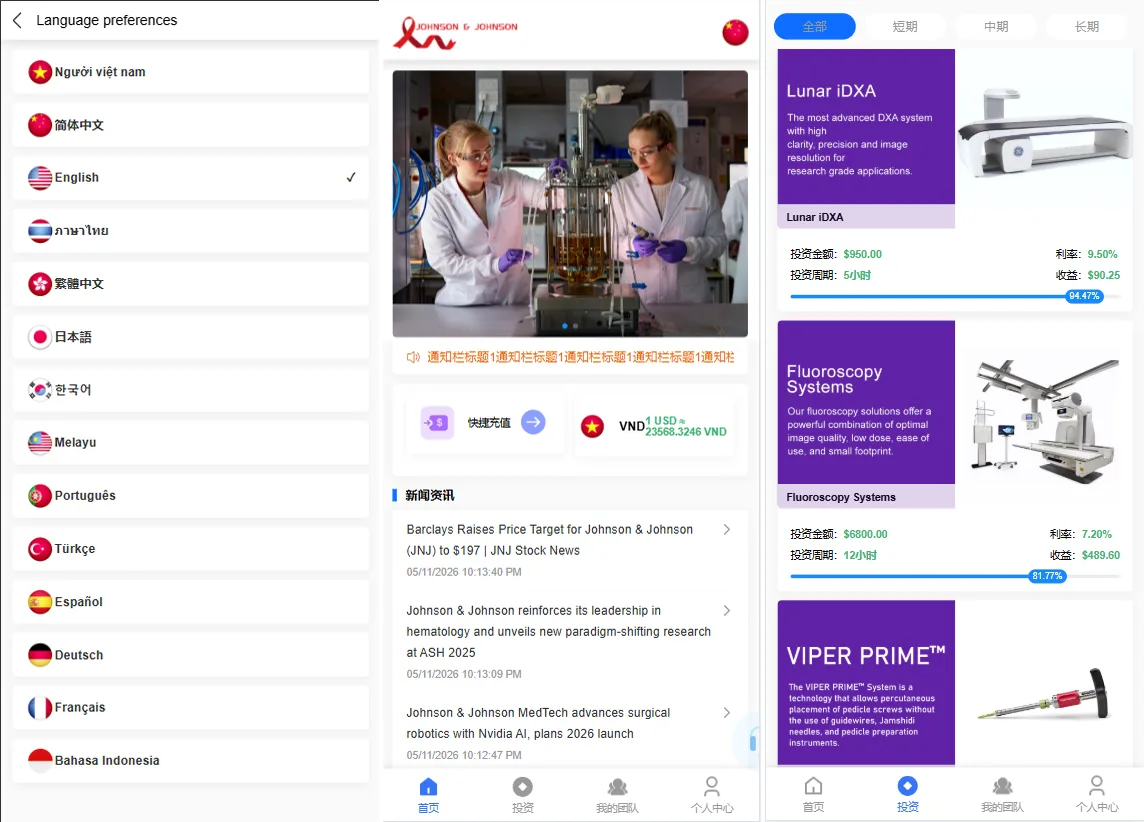Screen dimensions: 1144x822
Task: Click the Lunar iDXA caption label
Action: click(866, 217)
